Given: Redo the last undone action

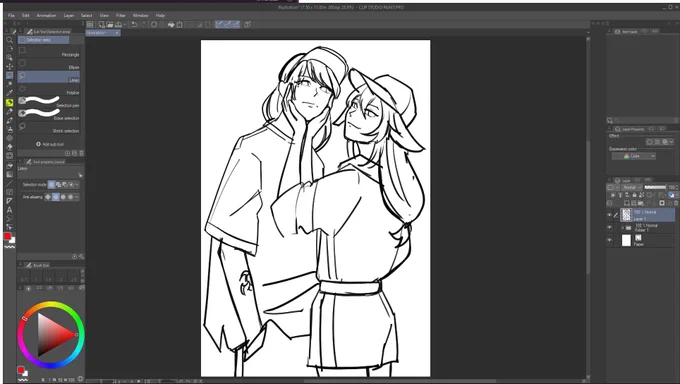Looking at the screenshot, I should [143, 25].
